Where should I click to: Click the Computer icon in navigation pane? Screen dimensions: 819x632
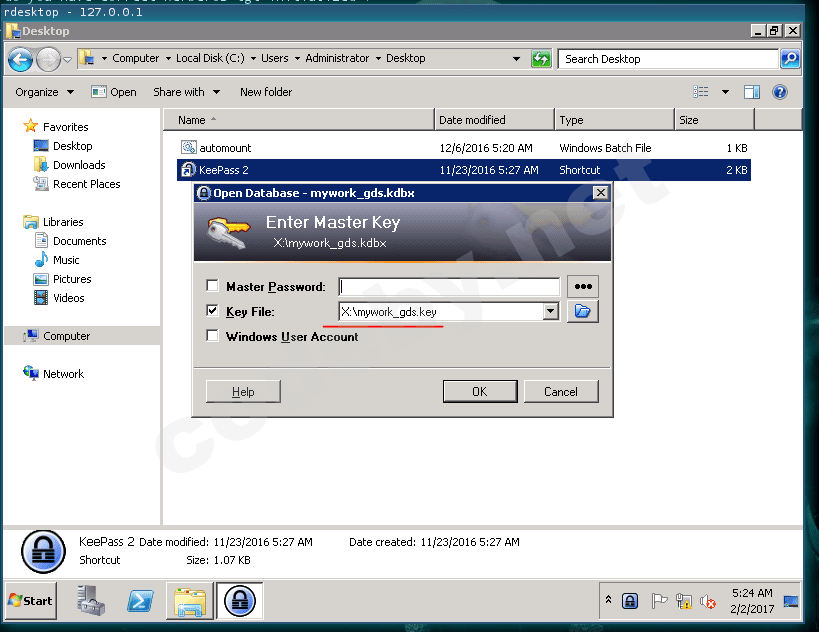[31, 336]
